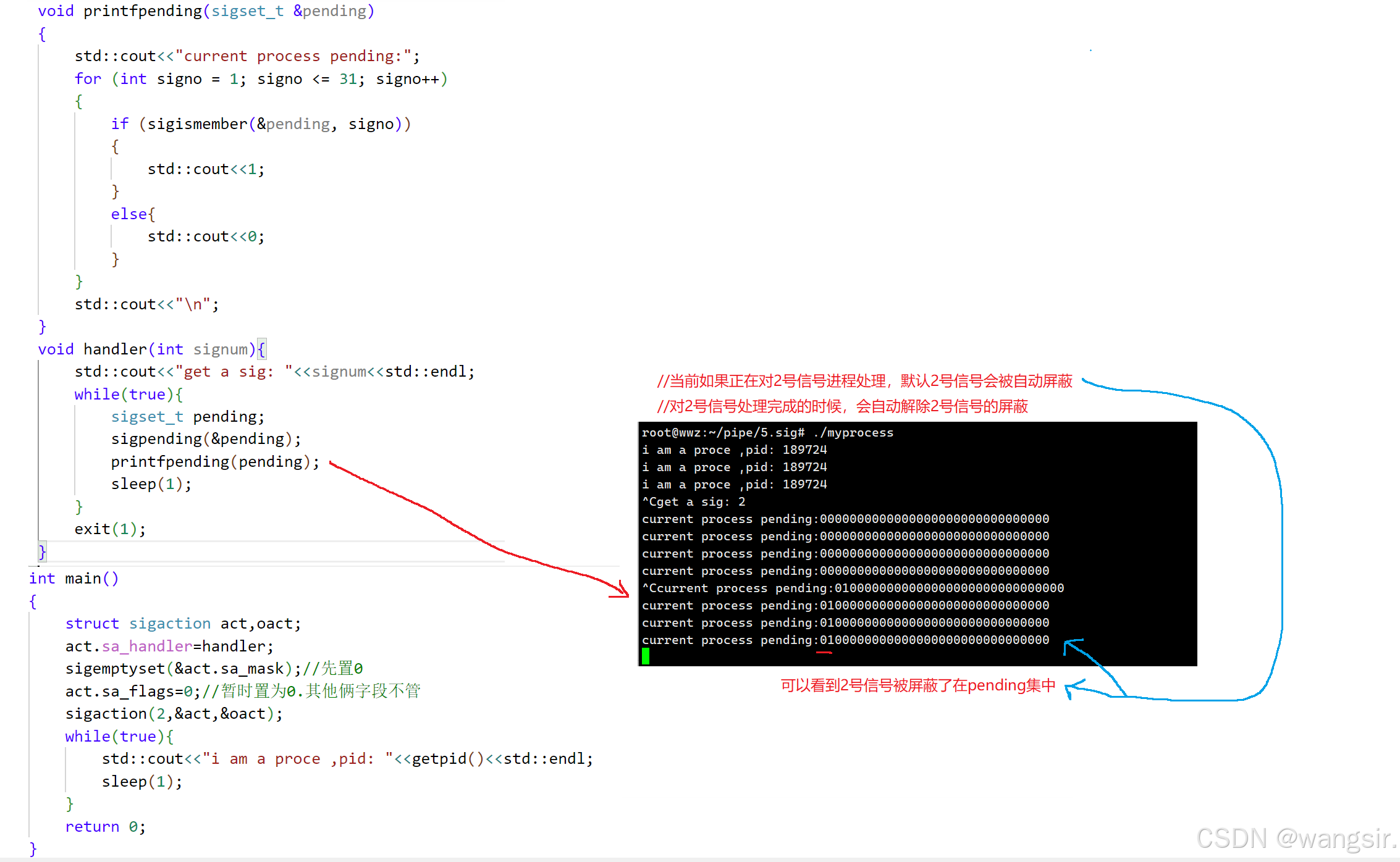The width and height of the screenshot is (1400, 862).
Task: Click 'void handler(int signum)' declaration
Action: pos(146,349)
